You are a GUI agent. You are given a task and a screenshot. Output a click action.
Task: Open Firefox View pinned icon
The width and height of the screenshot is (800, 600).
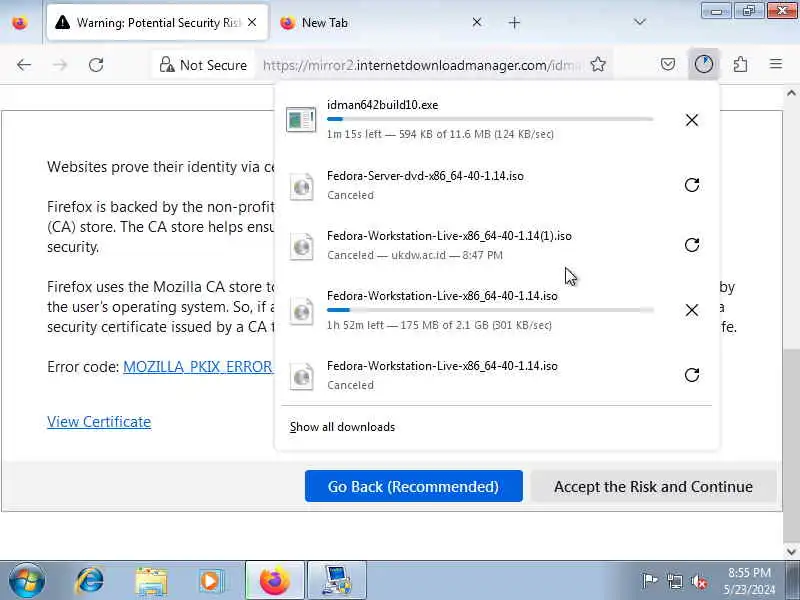coord(20,23)
